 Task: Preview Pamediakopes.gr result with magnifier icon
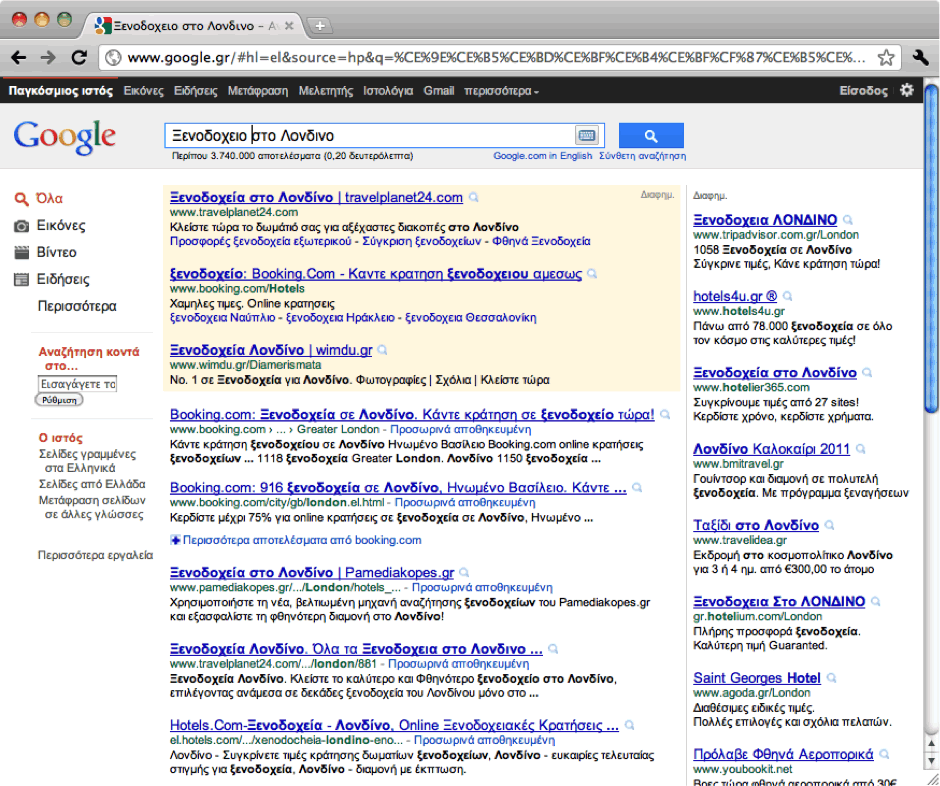[x=464, y=573]
